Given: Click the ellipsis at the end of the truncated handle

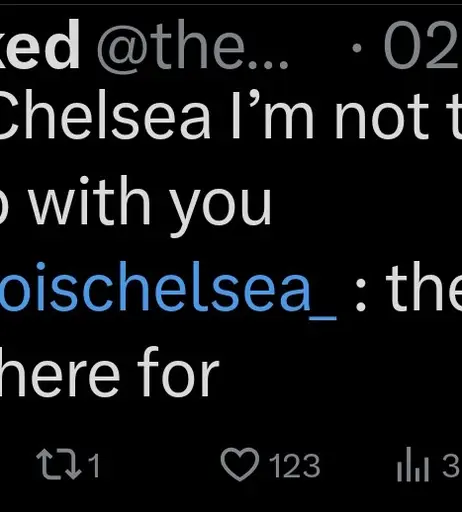Looking at the screenshot, I should 268,64.
